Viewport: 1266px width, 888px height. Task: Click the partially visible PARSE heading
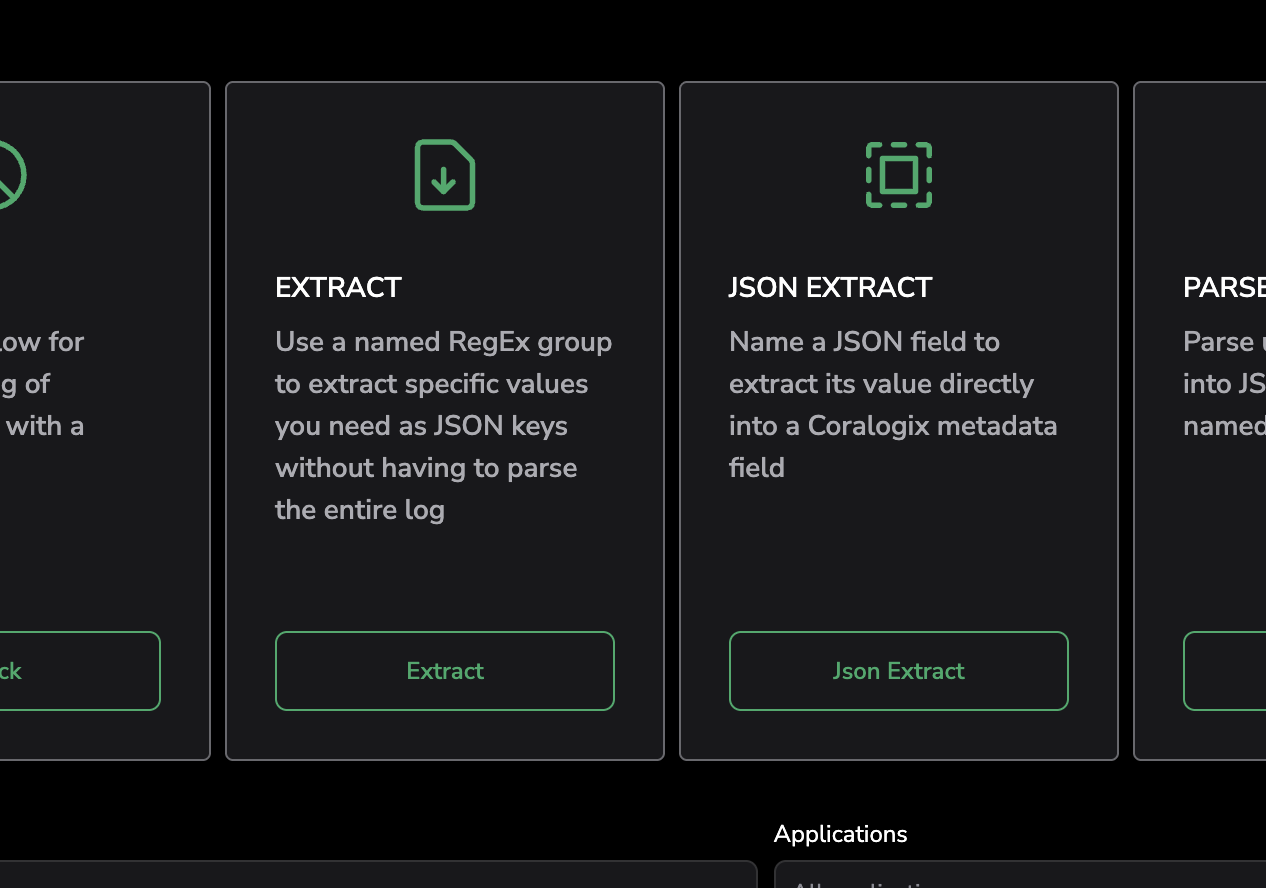coord(1224,288)
